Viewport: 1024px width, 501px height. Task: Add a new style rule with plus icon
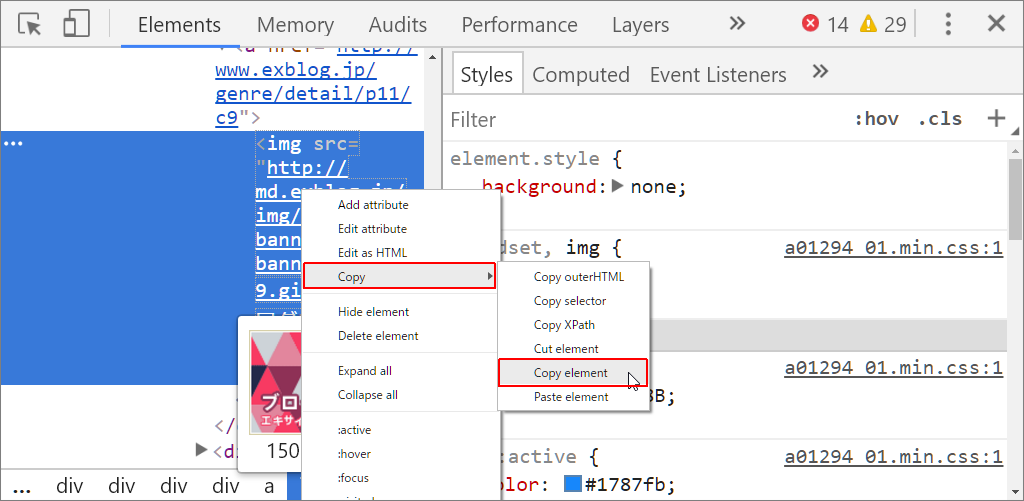996,118
